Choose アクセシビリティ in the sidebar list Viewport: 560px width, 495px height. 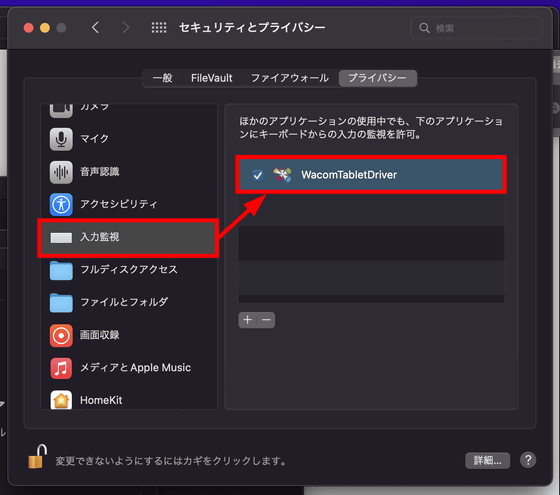tap(119, 204)
